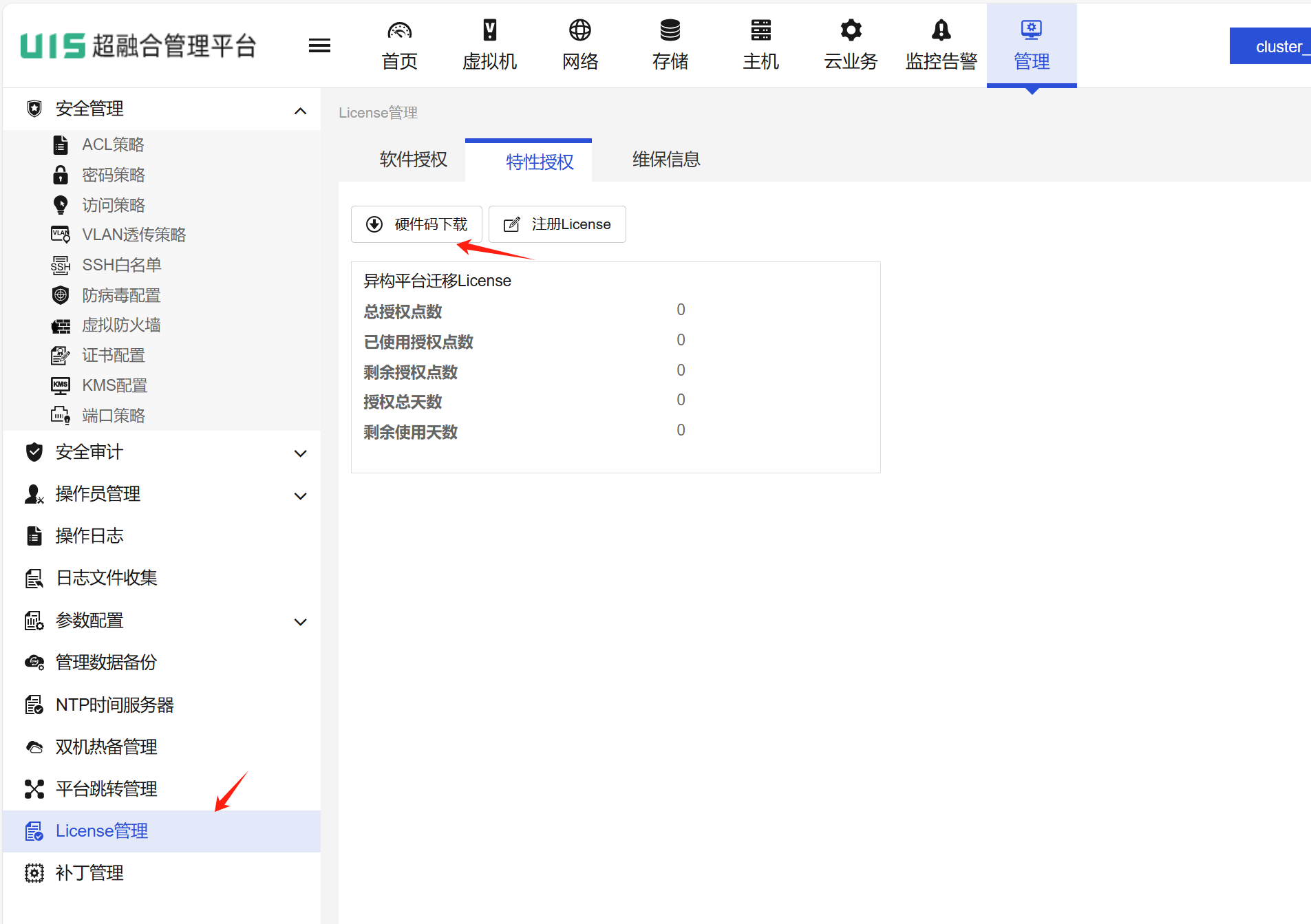Viewport: 1311px width, 924px height.
Task: Open the 主机 host server icon
Action: click(x=760, y=30)
